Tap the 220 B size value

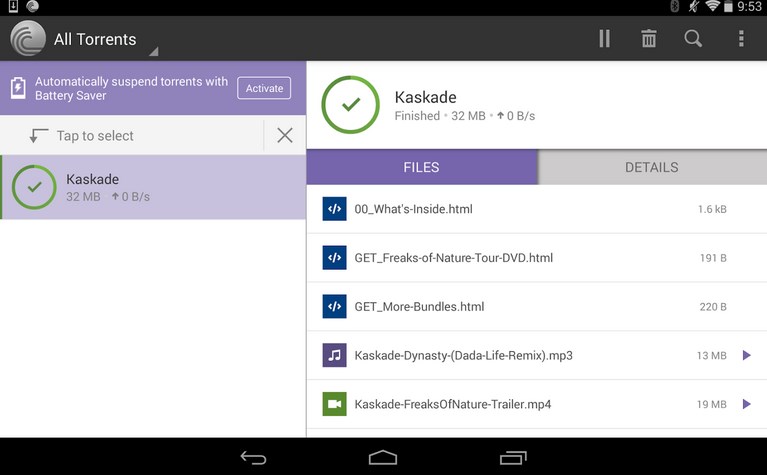pos(713,307)
